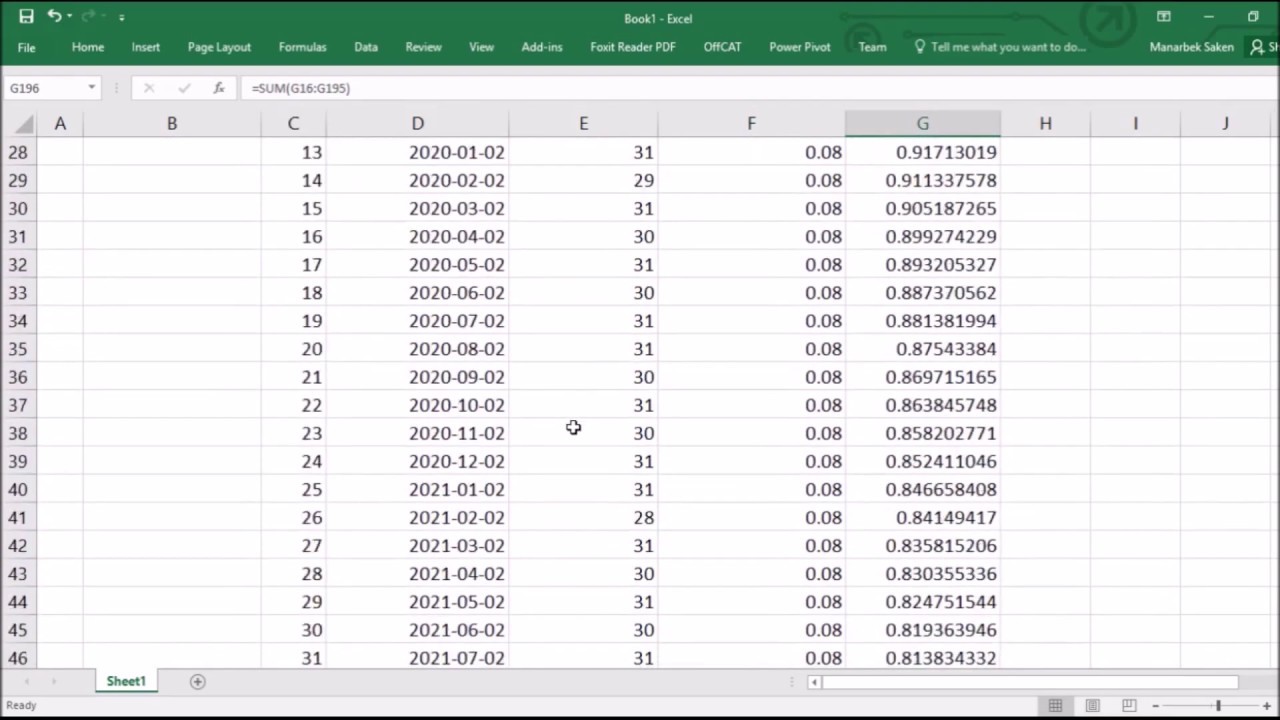The width and height of the screenshot is (1280, 720).
Task: Click the horizontal scrollbar left arrow
Action: click(x=814, y=682)
